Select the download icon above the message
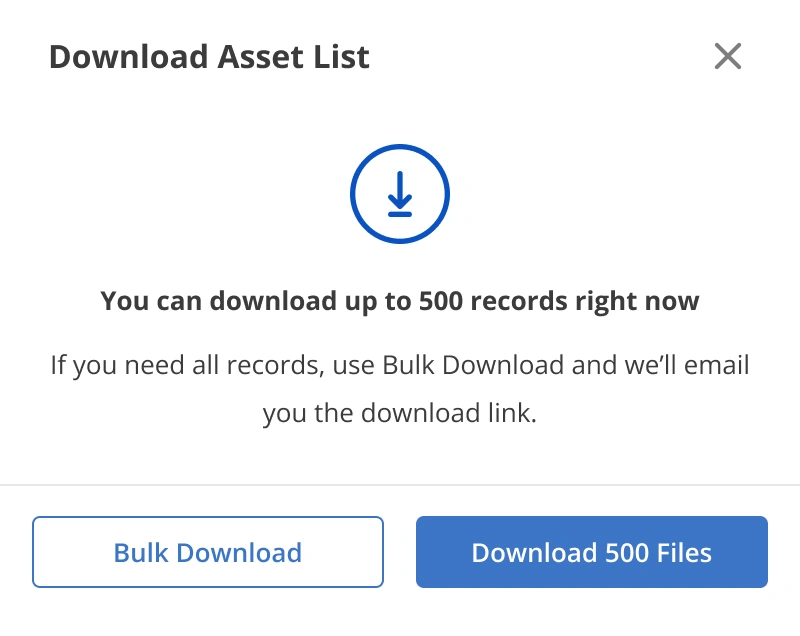 [400, 193]
